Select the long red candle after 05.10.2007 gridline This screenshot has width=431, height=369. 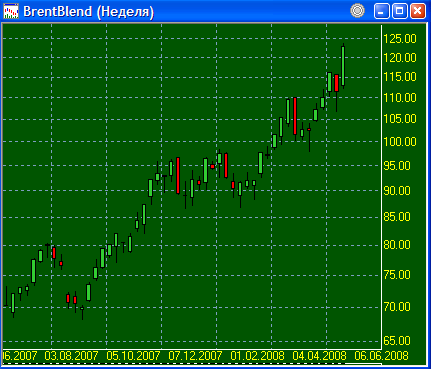[x=178, y=175]
